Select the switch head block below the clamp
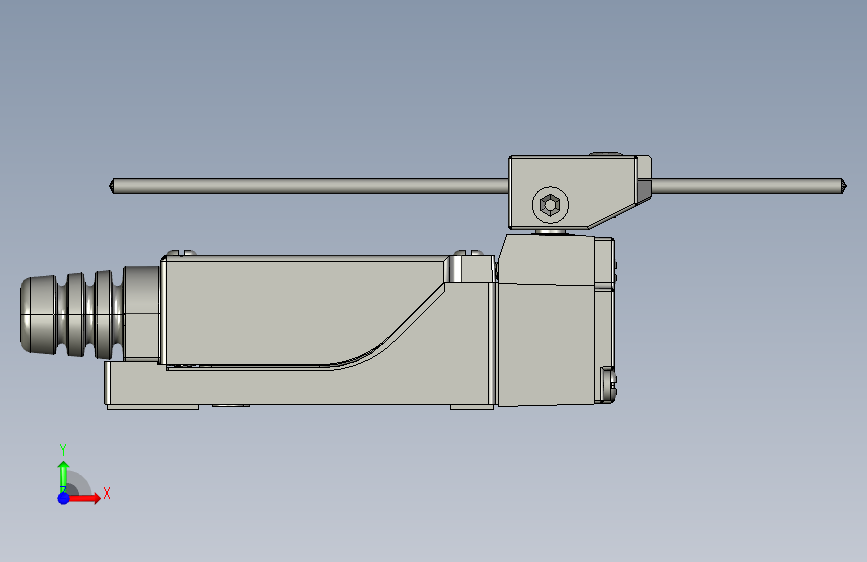 [556, 321]
